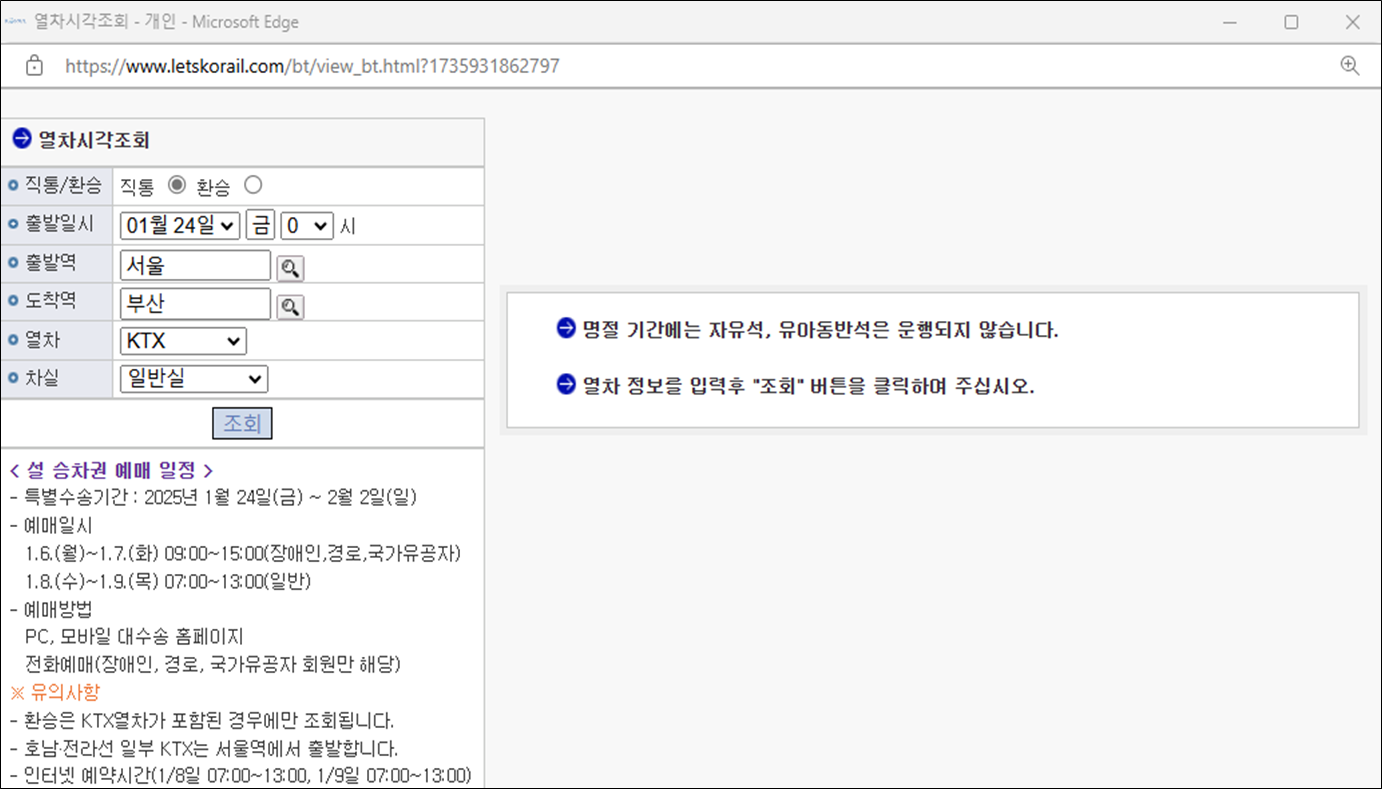Click the 차실 row label
This screenshot has height=789, width=1382.
point(41,378)
